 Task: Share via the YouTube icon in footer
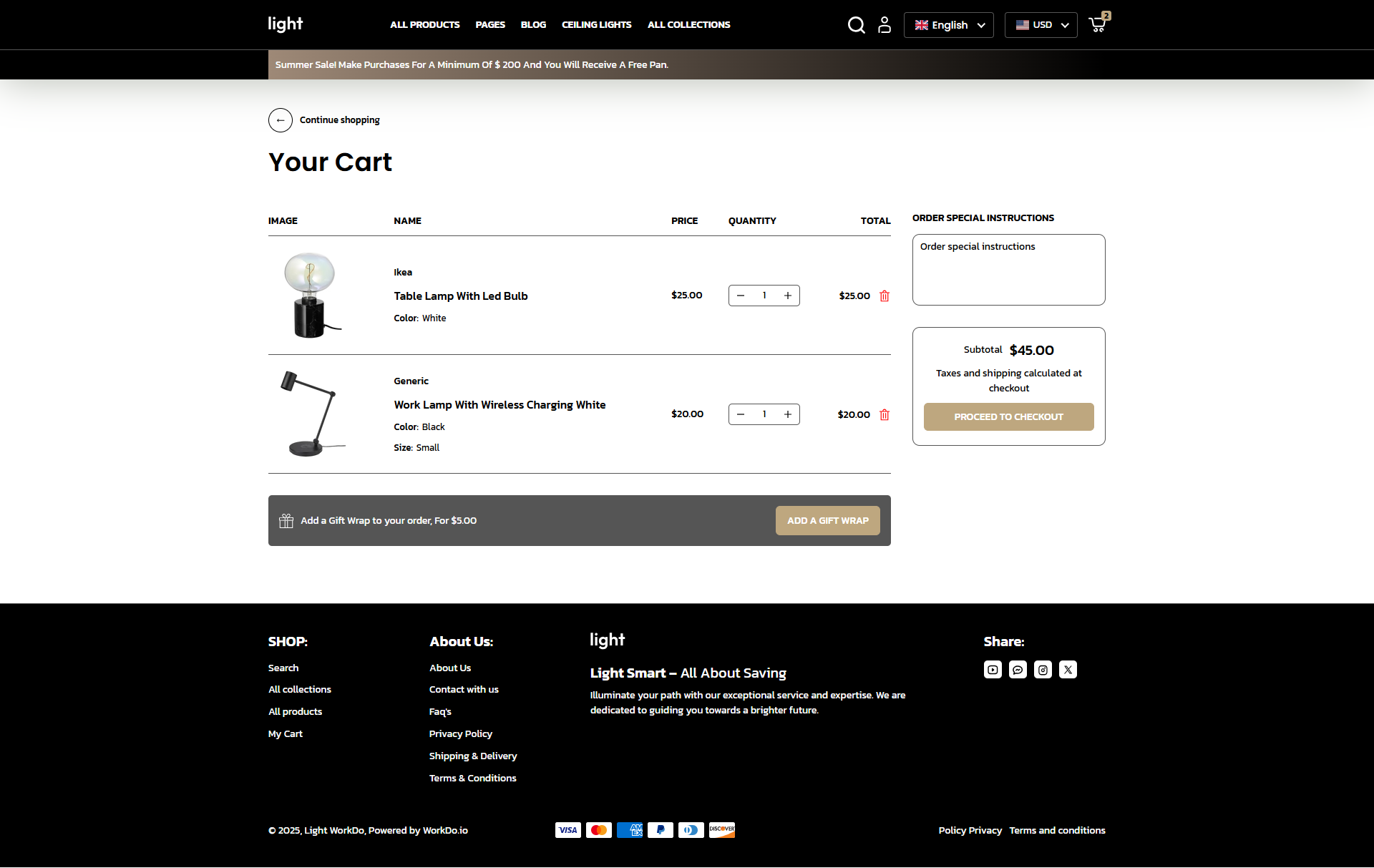993,669
